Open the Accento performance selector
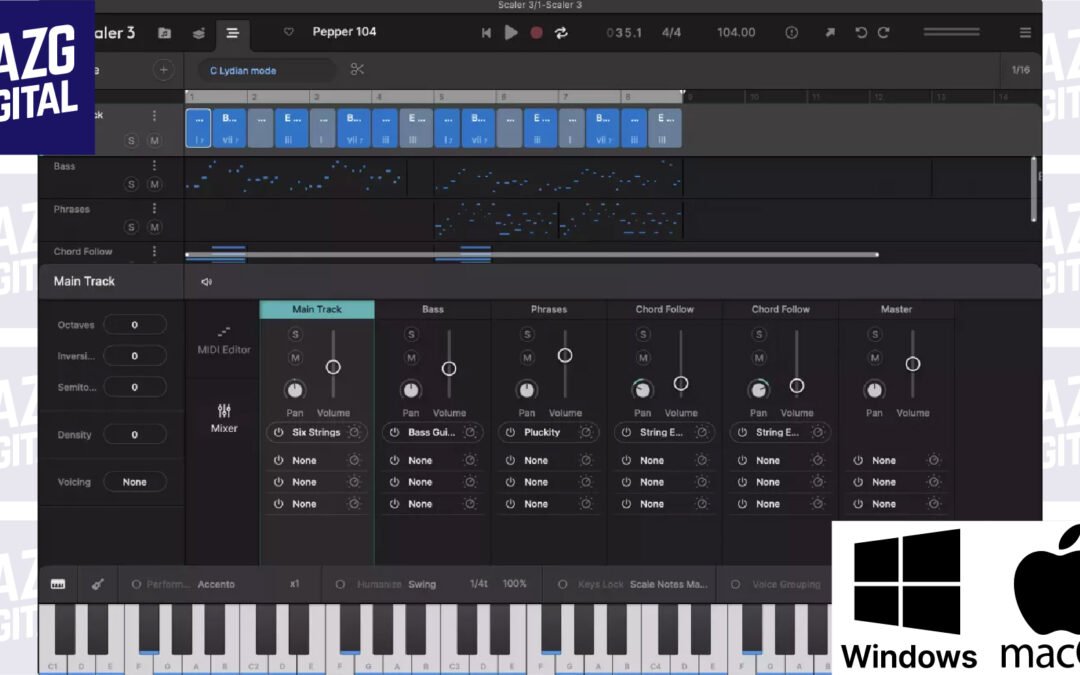This screenshot has width=1080, height=675. [x=216, y=584]
